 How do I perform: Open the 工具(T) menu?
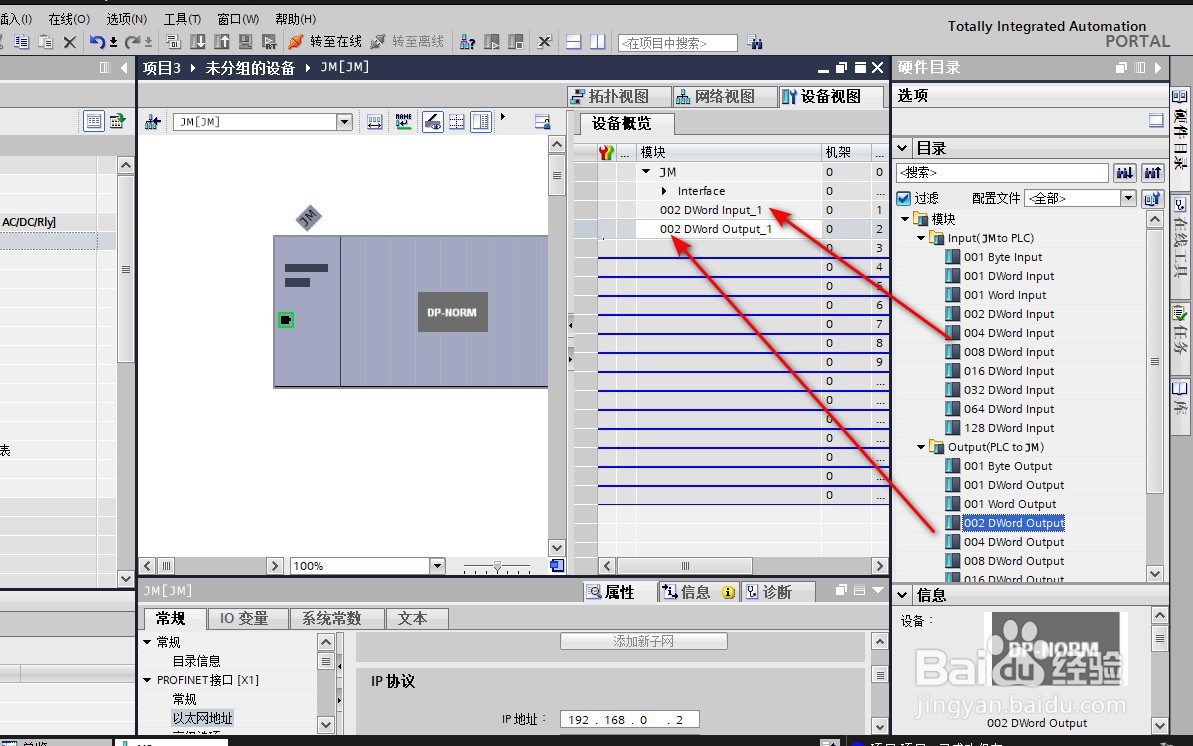click(x=182, y=19)
